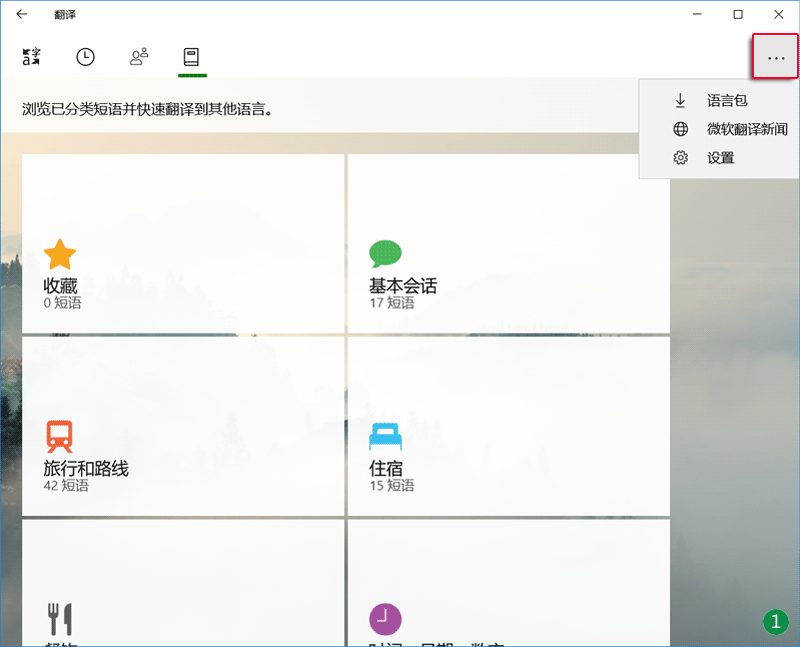Choose 语言包 from the menu
The height and width of the screenshot is (647, 800).
pos(719,101)
